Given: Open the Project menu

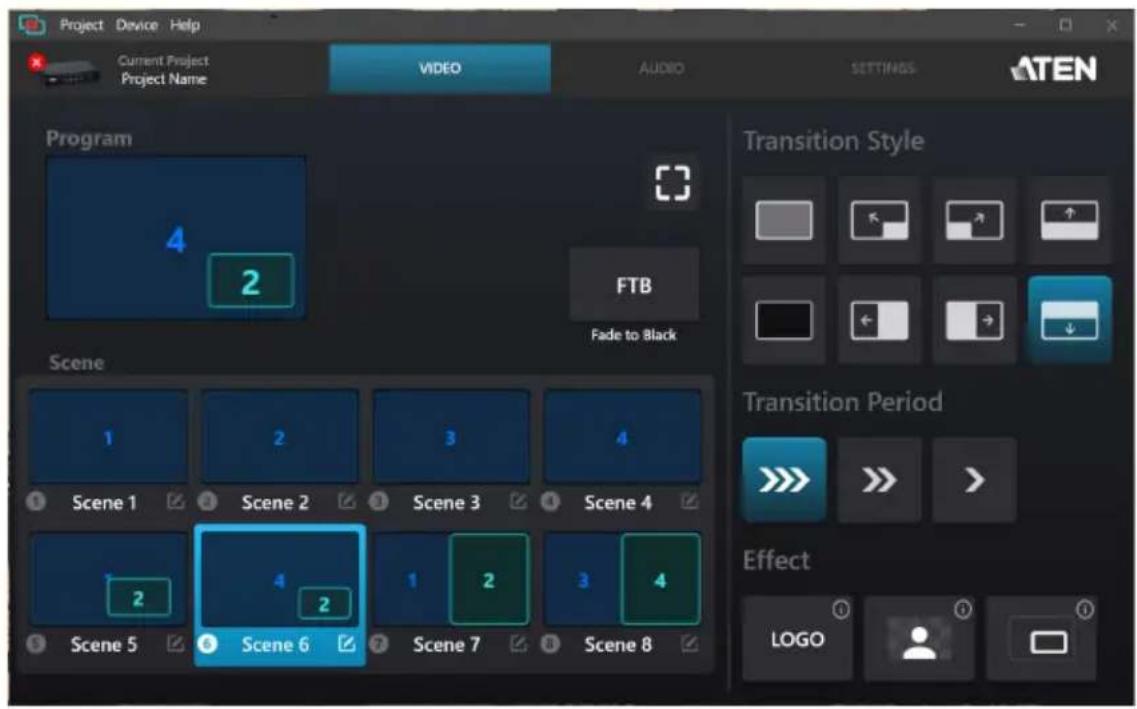Looking at the screenshot, I should (81, 25).
